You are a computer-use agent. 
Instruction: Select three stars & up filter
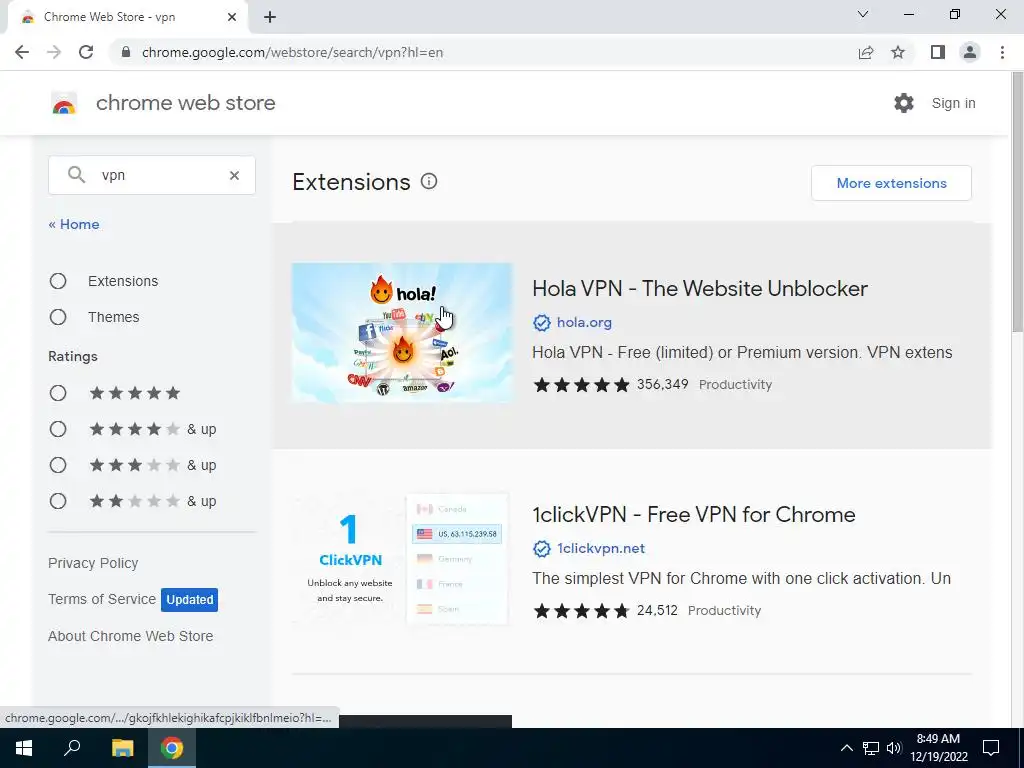[x=58, y=465]
